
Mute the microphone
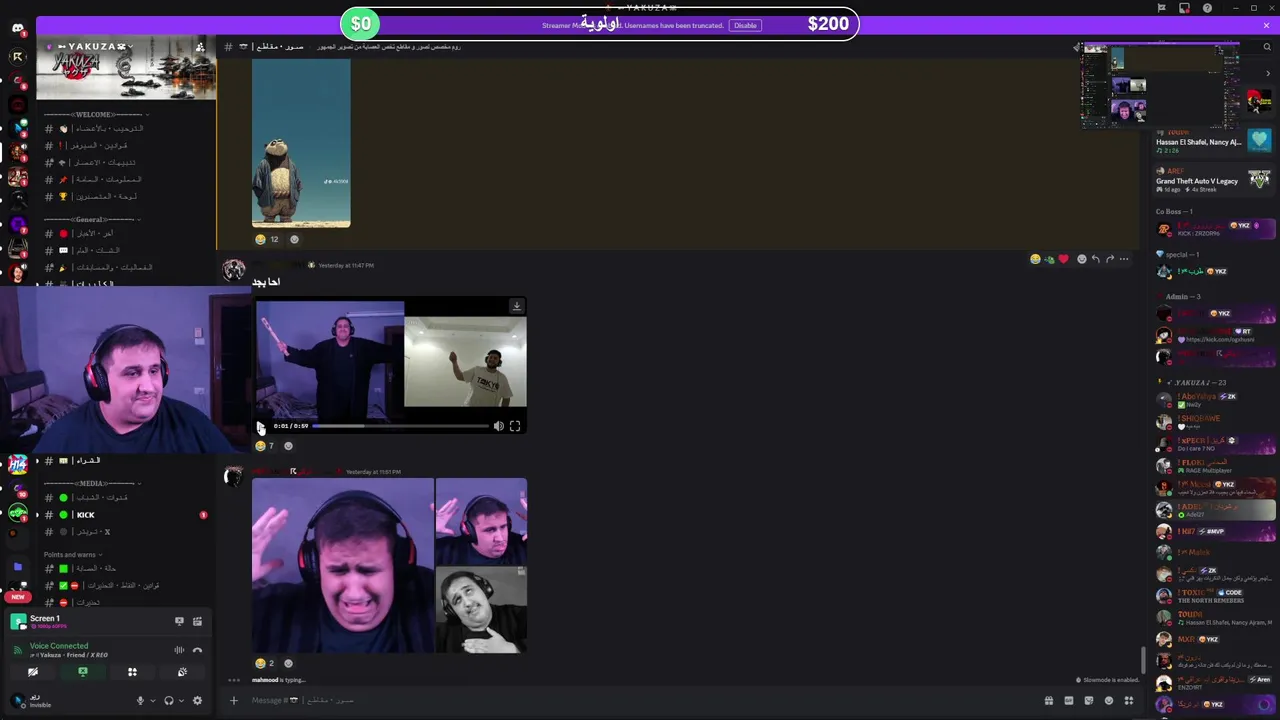140,701
